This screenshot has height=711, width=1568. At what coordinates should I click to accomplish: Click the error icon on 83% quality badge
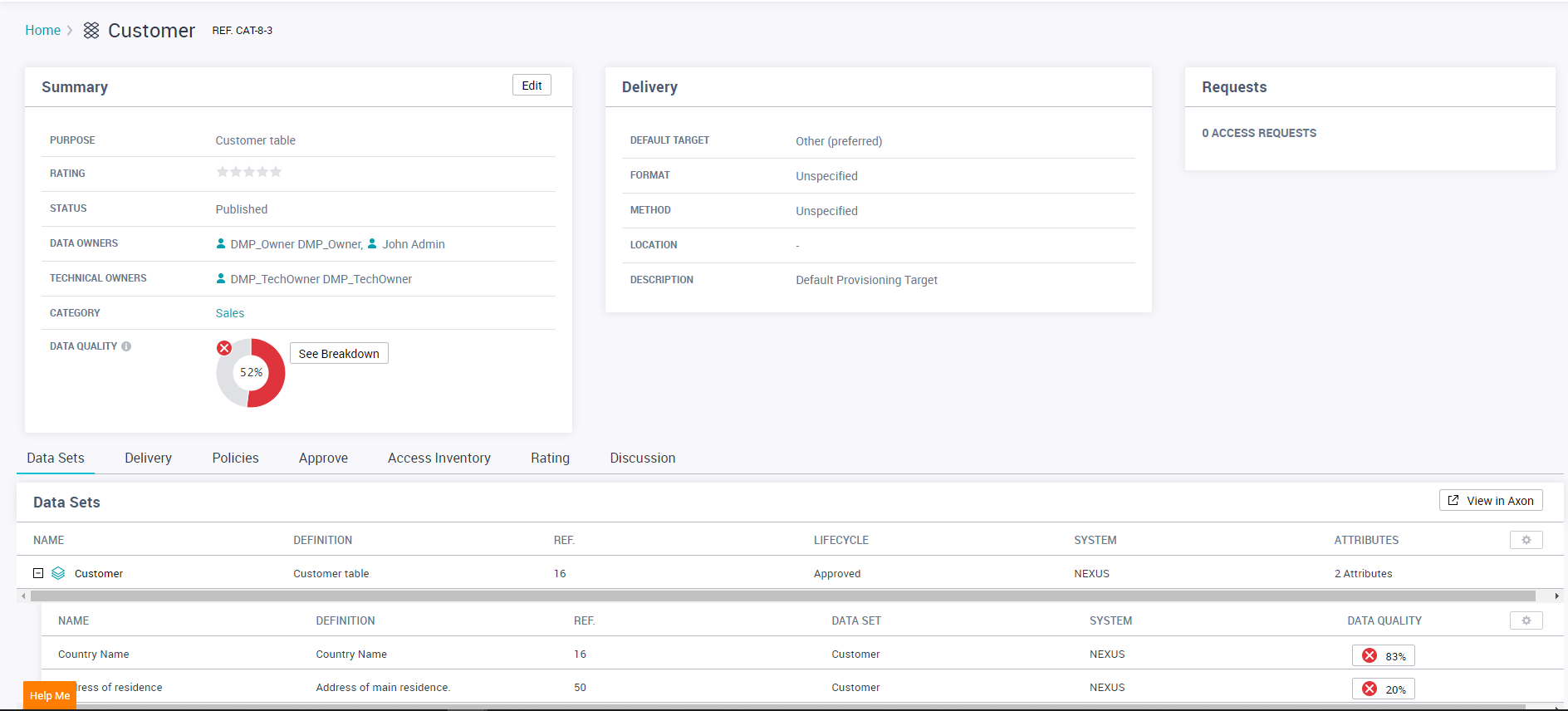coord(1370,655)
